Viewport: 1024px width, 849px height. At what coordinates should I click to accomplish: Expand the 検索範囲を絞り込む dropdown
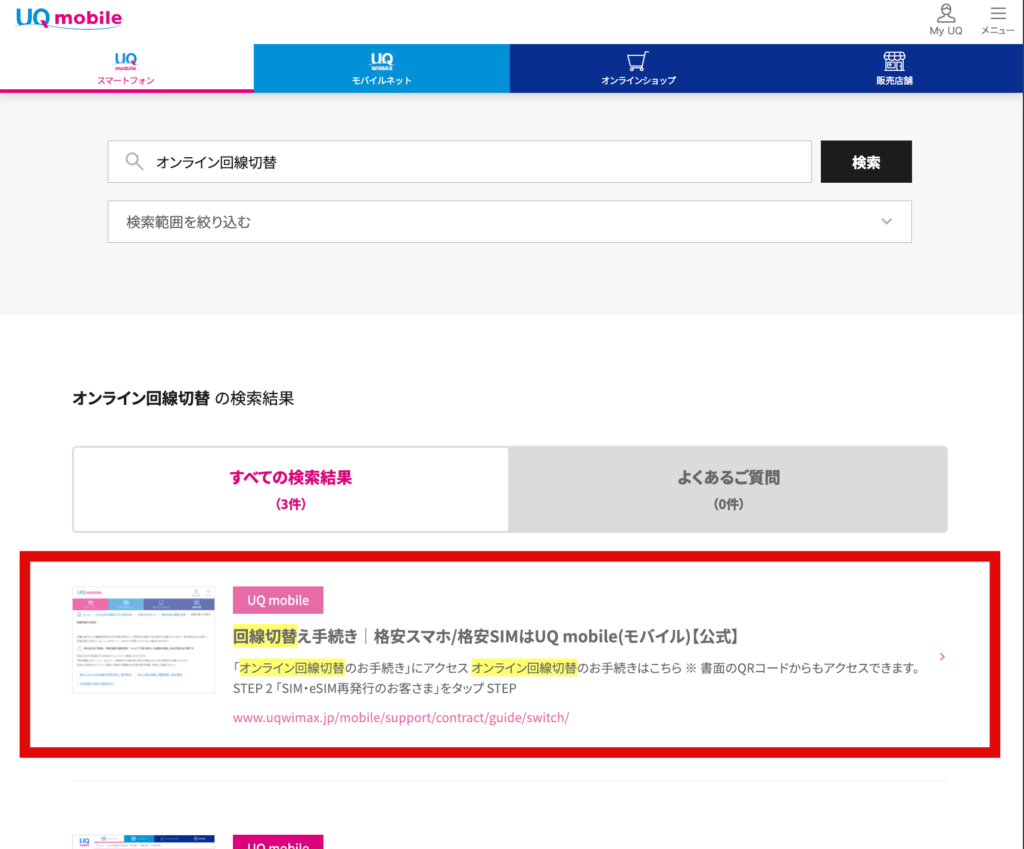click(509, 222)
